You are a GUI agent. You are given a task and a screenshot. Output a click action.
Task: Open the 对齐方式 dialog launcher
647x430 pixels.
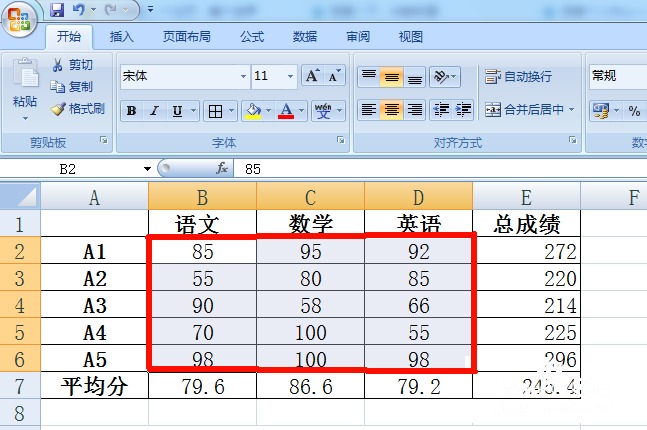[573, 140]
